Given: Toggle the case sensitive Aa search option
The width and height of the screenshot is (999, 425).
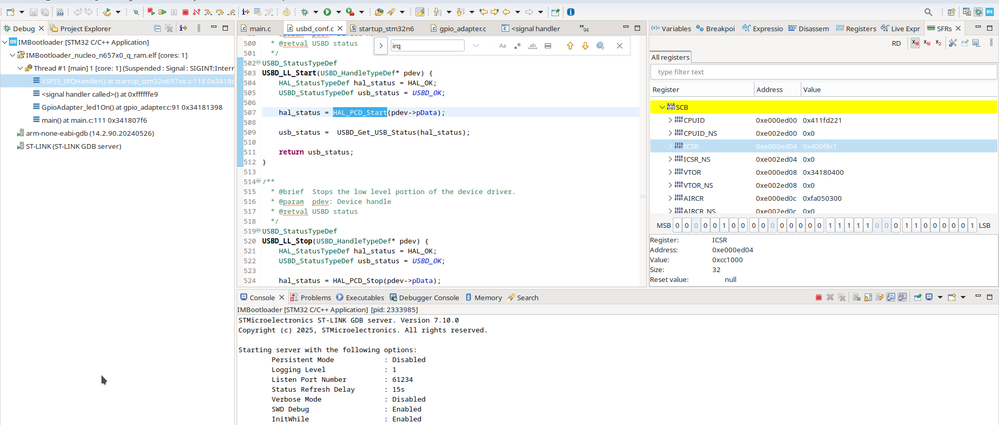Looking at the screenshot, I should pos(502,46).
